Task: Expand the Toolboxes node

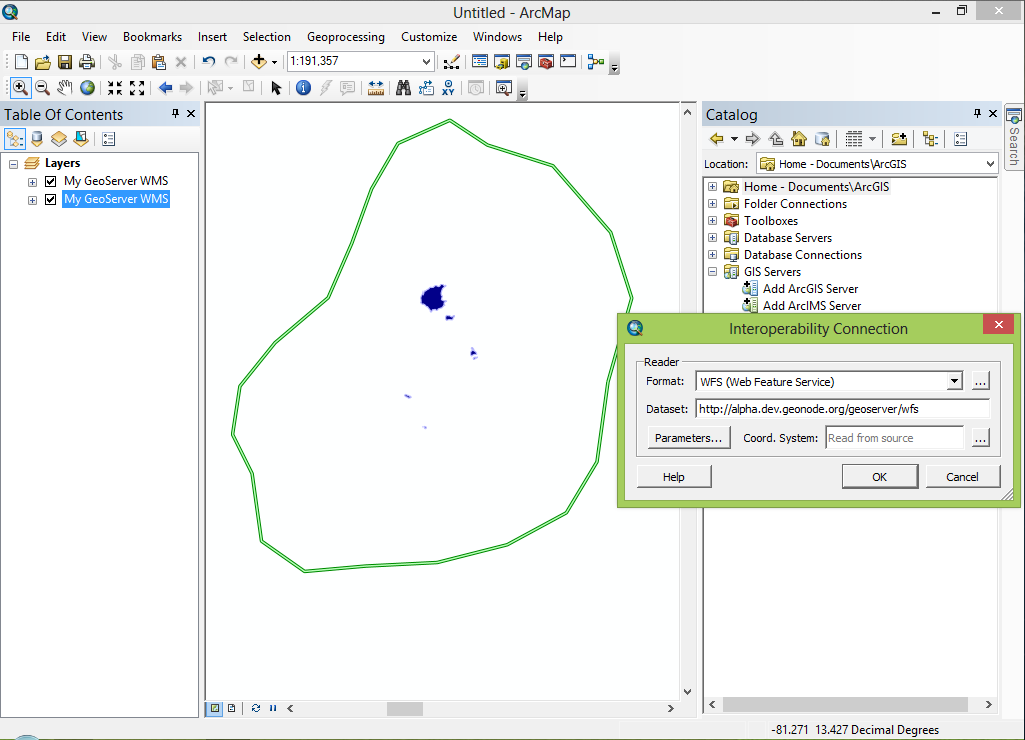Action: tap(713, 220)
